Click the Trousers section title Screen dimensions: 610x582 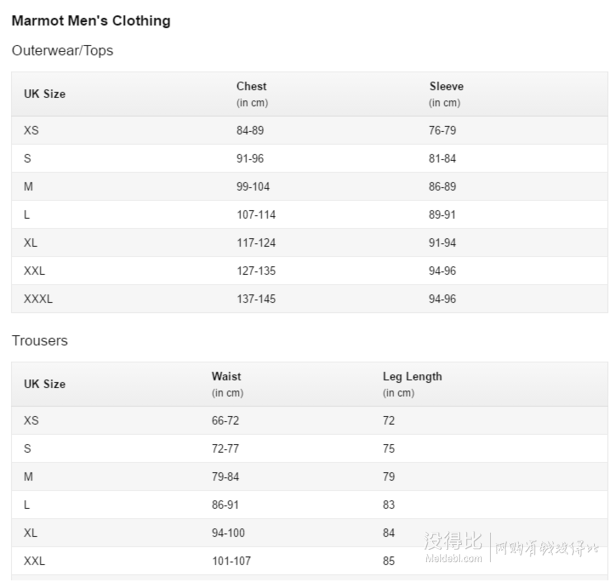(40, 340)
